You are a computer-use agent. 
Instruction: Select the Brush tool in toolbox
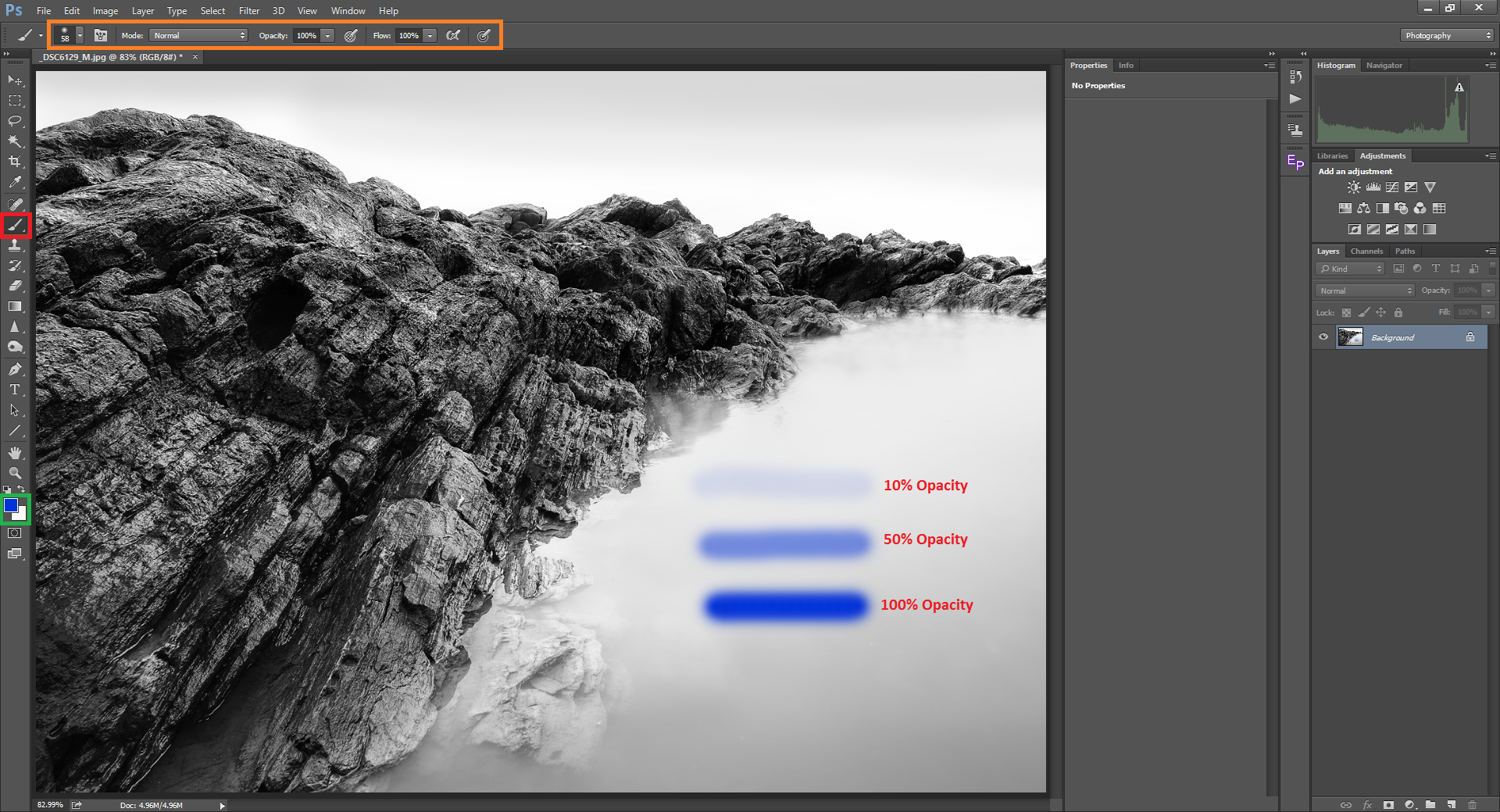pyautogui.click(x=15, y=225)
